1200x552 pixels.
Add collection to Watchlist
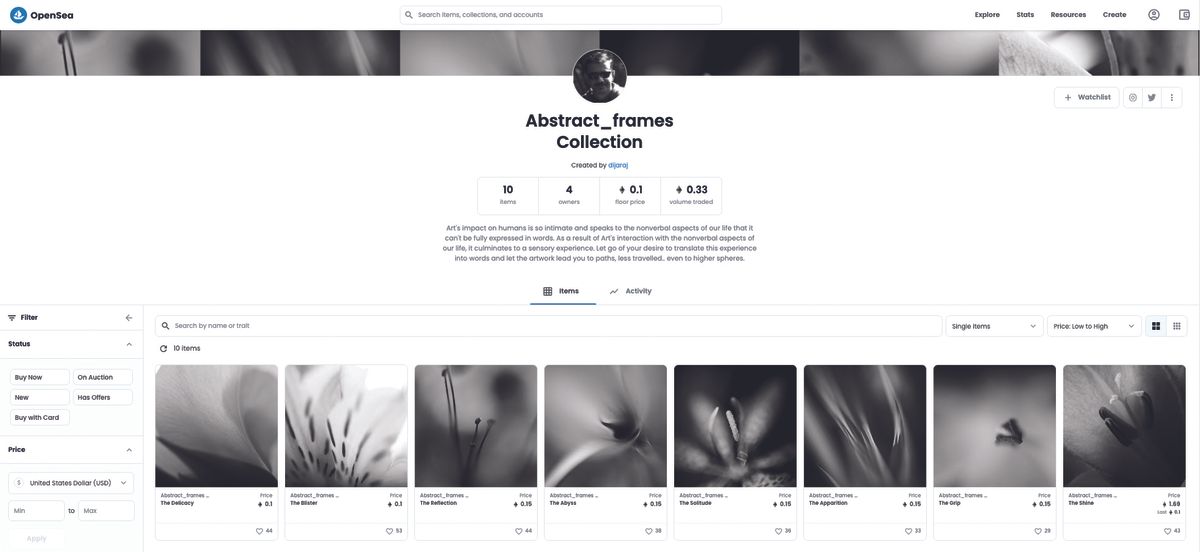(1087, 97)
